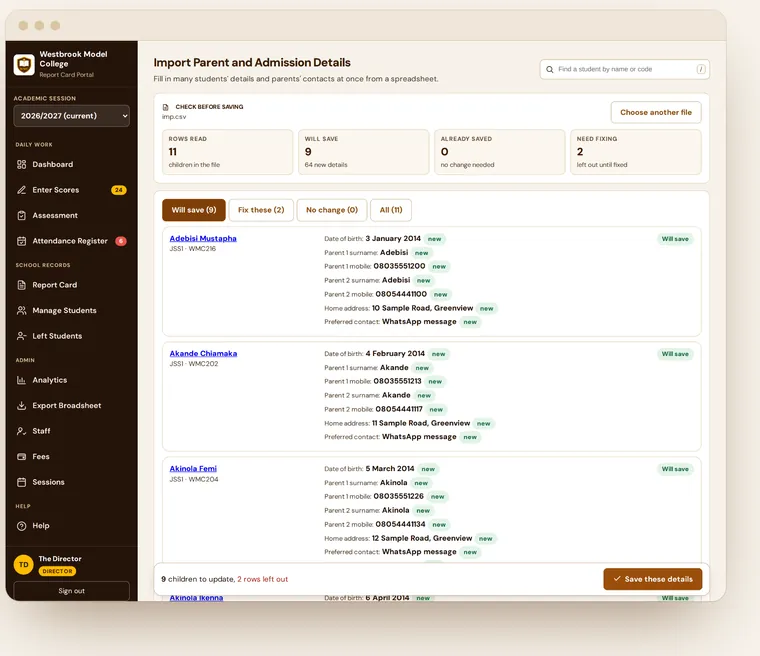Click the Will Save 9 summary card
This screenshot has width=760, height=656.
(364, 152)
